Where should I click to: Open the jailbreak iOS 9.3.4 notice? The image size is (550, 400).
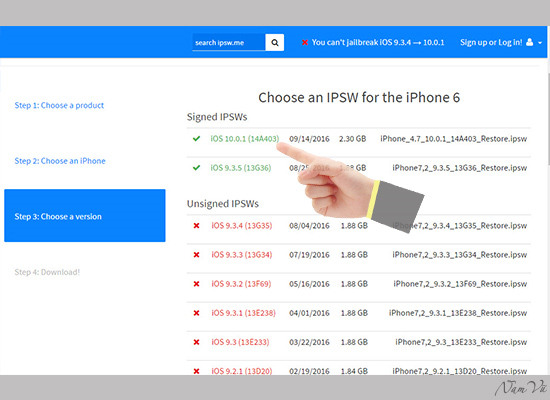378,42
